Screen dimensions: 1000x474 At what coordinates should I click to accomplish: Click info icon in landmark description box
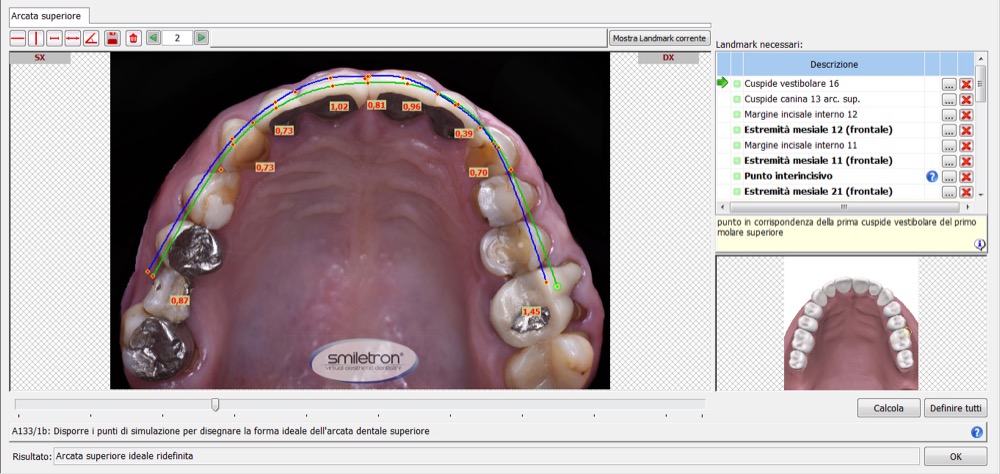point(980,244)
